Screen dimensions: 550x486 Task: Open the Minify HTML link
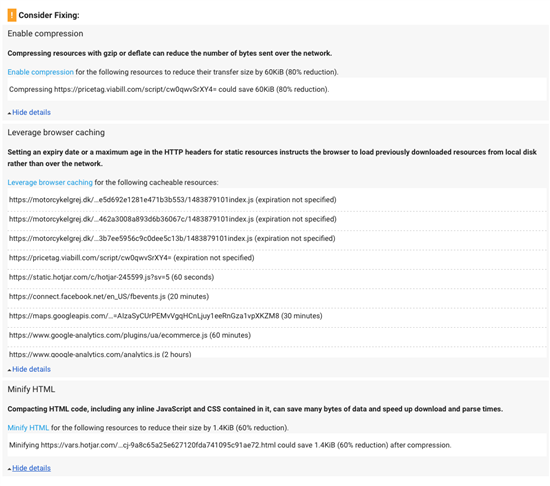point(28,427)
